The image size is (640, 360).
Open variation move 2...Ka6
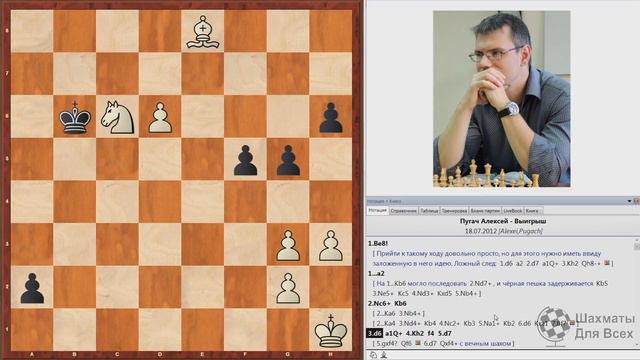[386, 313]
